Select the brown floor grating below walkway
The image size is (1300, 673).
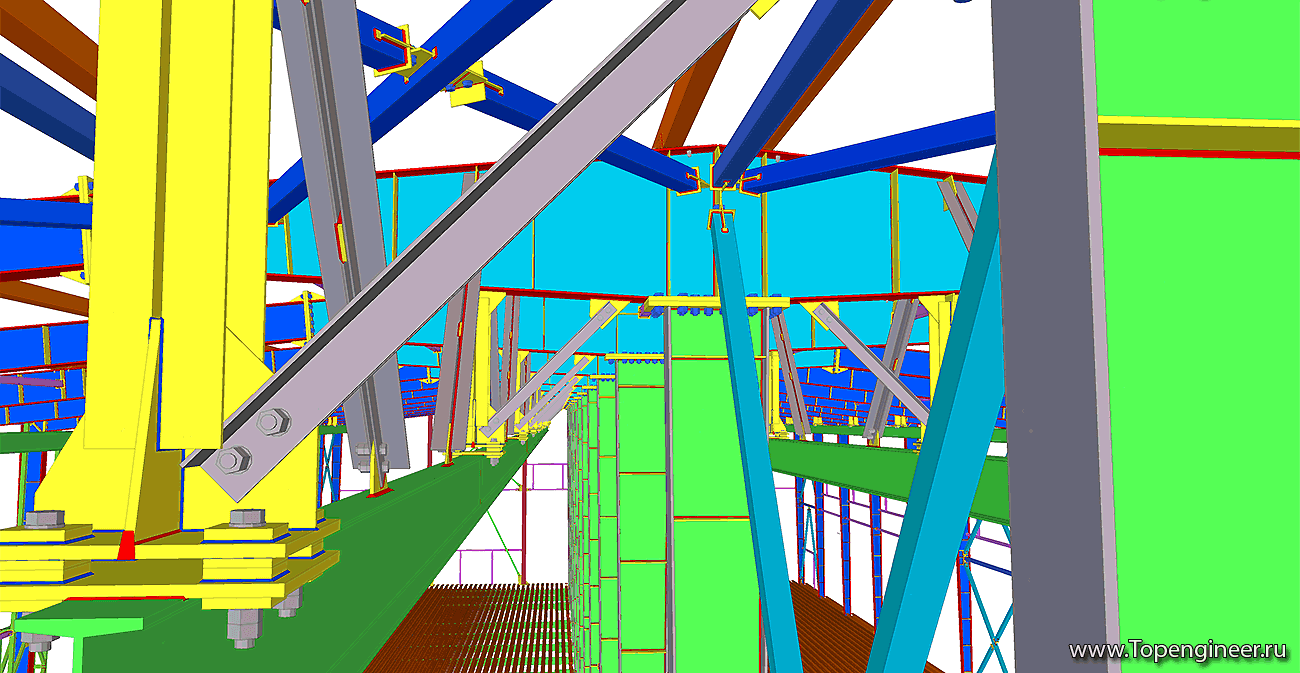470,628
